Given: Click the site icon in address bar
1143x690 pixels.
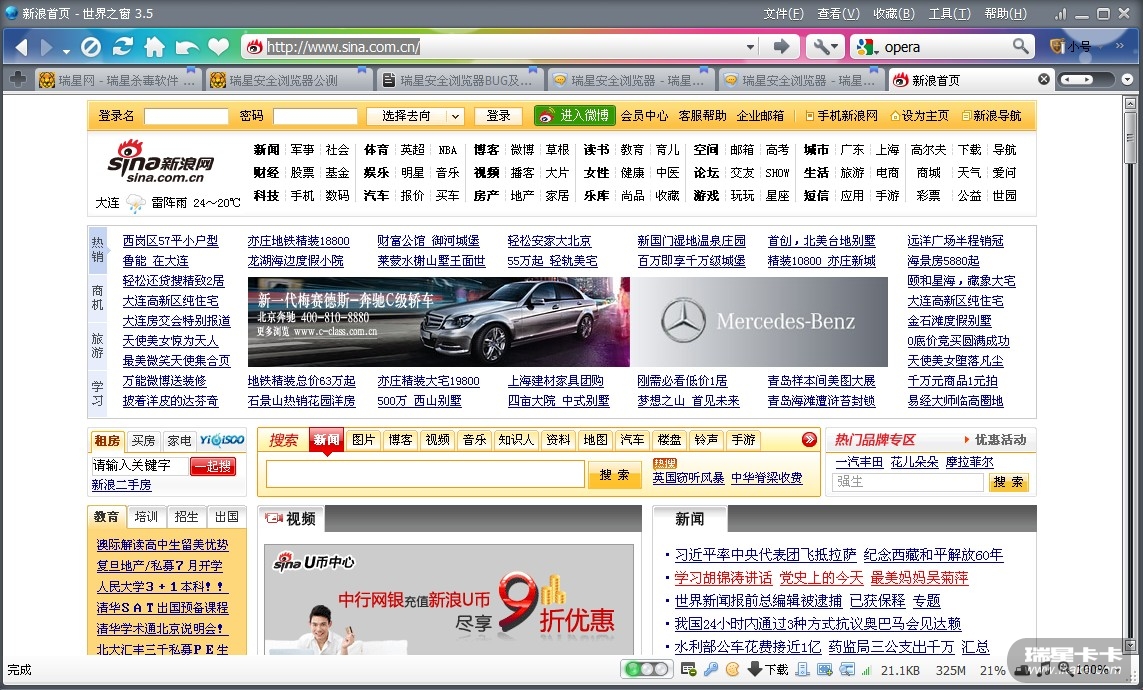Looking at the screenshot, I should (254, 47).
